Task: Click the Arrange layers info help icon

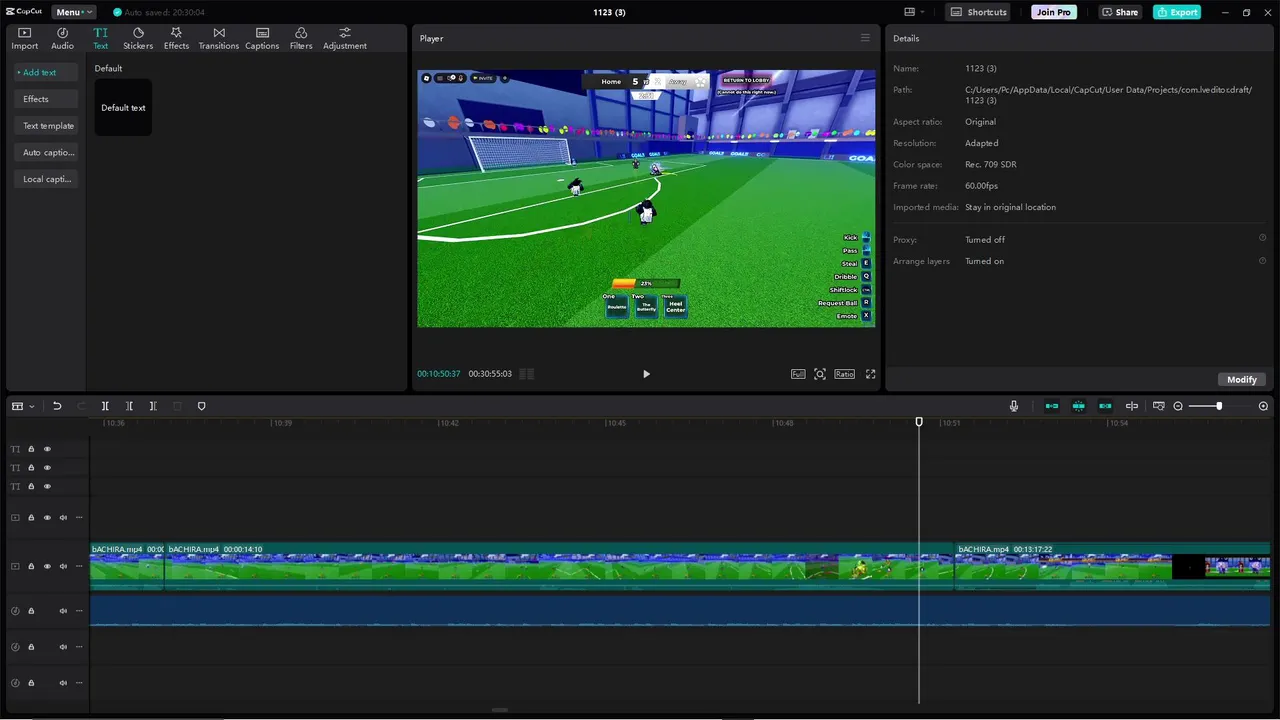Action: click(1262, 260)
